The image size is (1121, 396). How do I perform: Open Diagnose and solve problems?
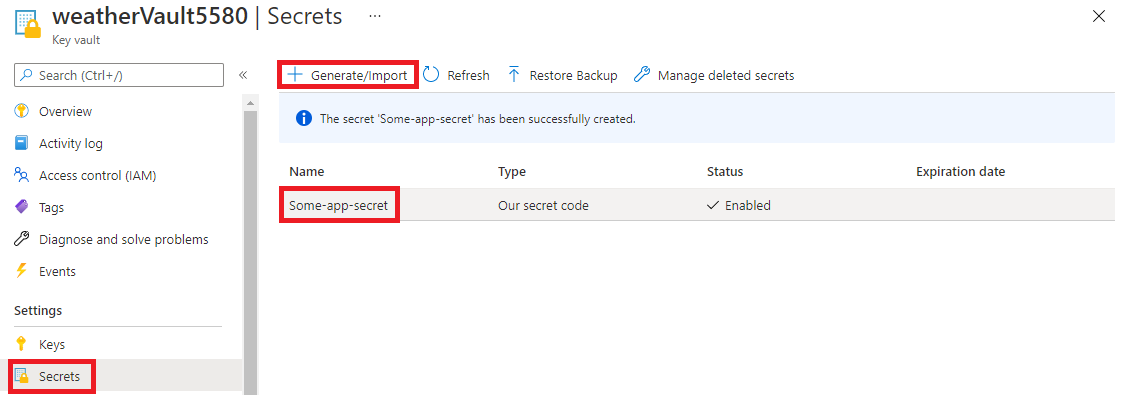tap(124, 239)
